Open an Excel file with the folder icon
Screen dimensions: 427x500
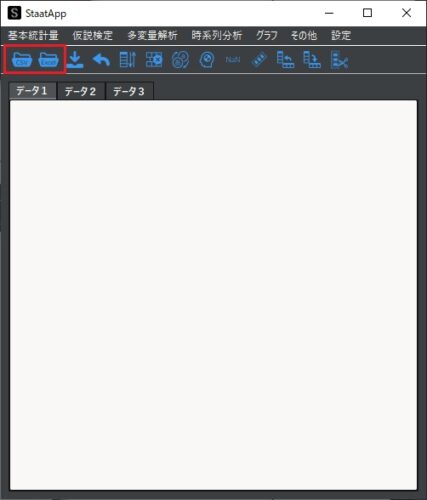(49, 60)
